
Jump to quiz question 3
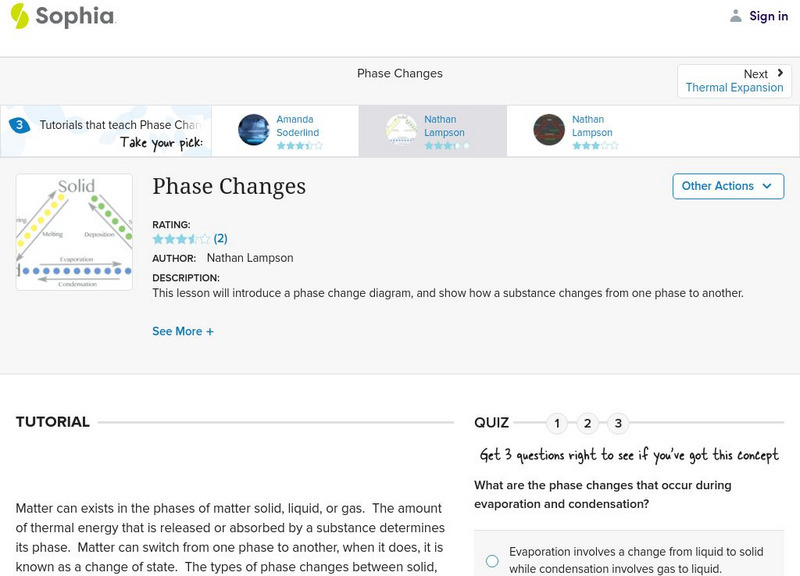click(x=619, y=423)
